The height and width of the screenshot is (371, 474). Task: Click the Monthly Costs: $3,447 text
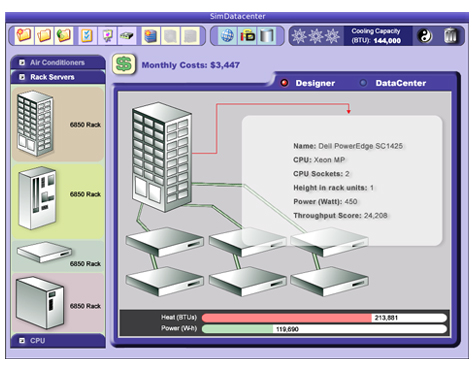pos(191,65)
